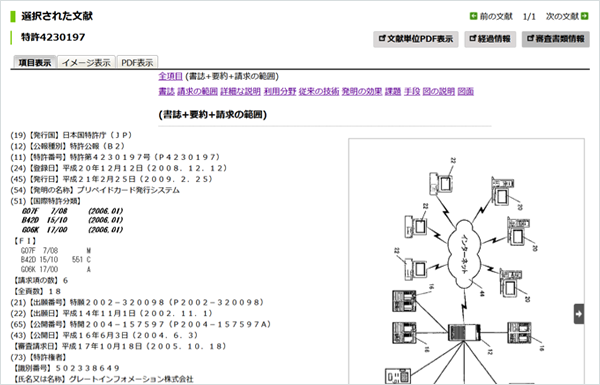Click the 請求項の数 6 line
This screenshot has width=600, height=385.
[41, 281]
